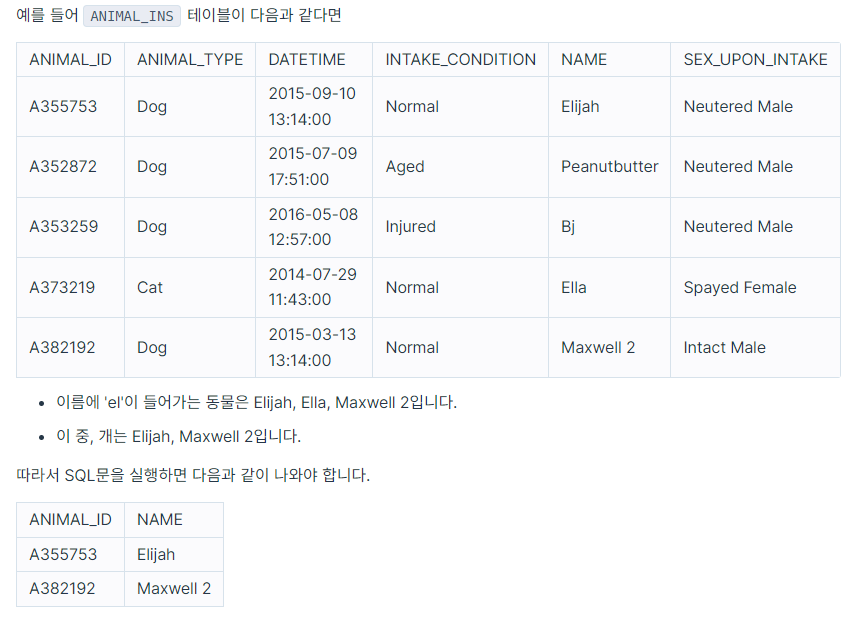
Task: Select the Maxwell 2 cell in the result table
Action: [174, 589]
